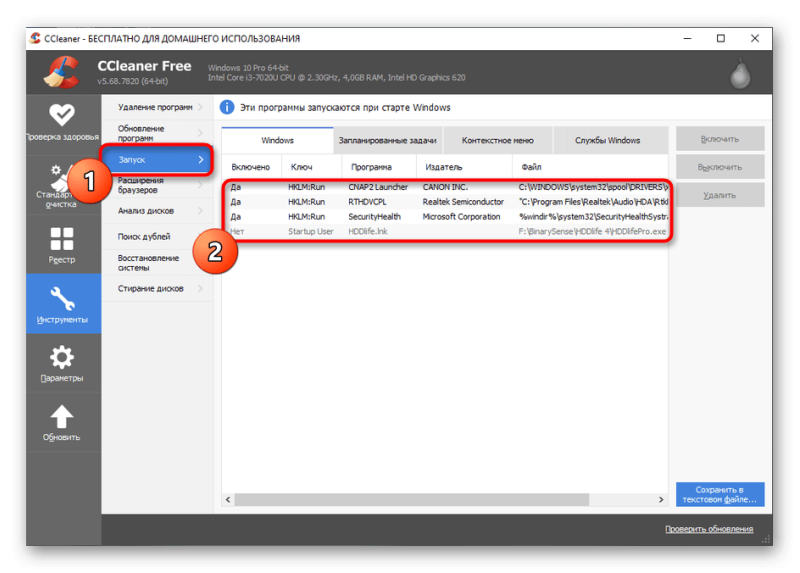Open the Health Check heart icon
Image resolution: width=800 pixels, height=573 pixels.
click(x=62, y=114)
